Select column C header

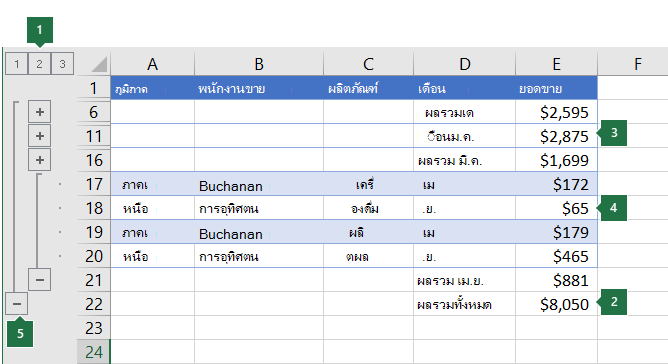click(368, 64)
